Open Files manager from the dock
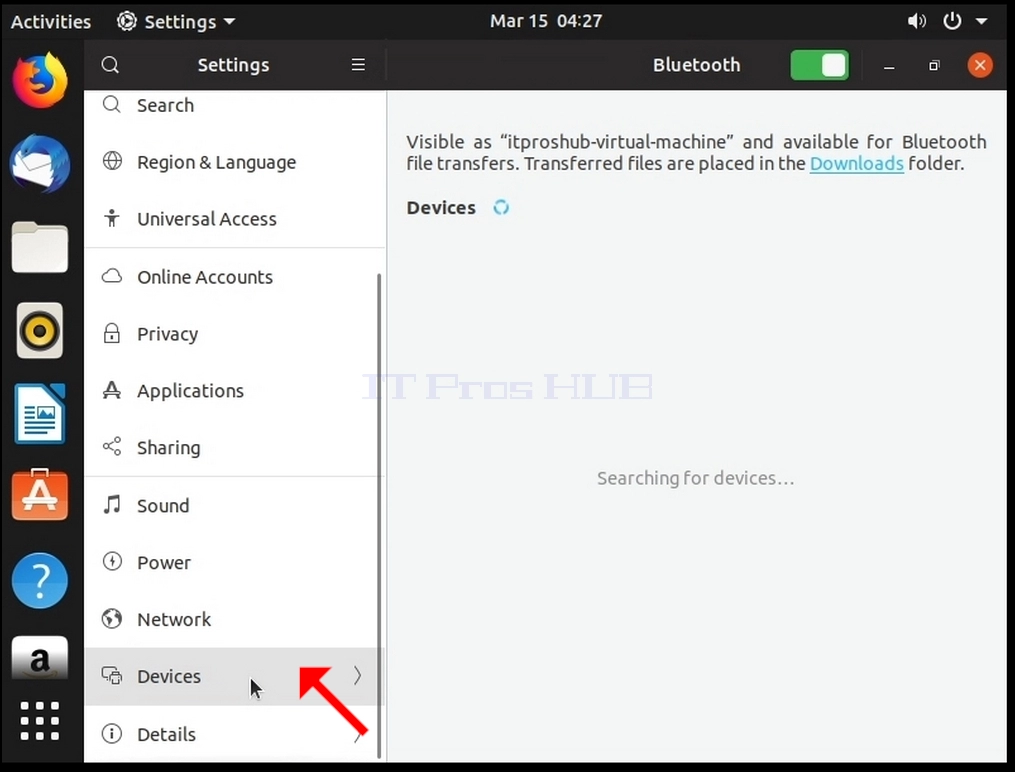 [x=39, y=247]
